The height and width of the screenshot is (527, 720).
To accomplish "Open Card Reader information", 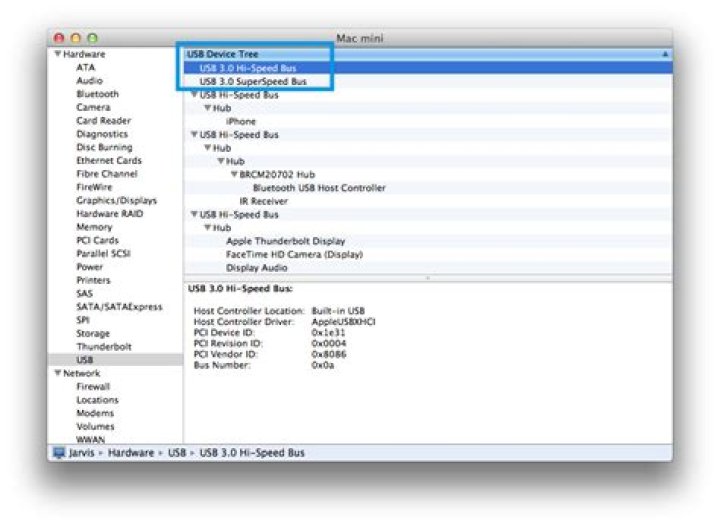I will 103,121.
